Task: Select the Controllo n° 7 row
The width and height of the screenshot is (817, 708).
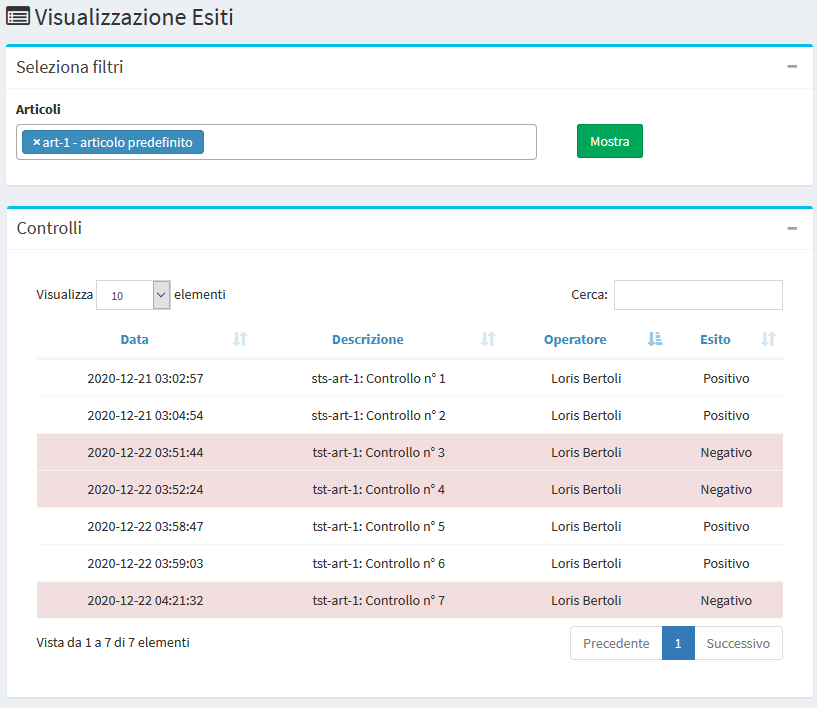Action: pos(410,600)
